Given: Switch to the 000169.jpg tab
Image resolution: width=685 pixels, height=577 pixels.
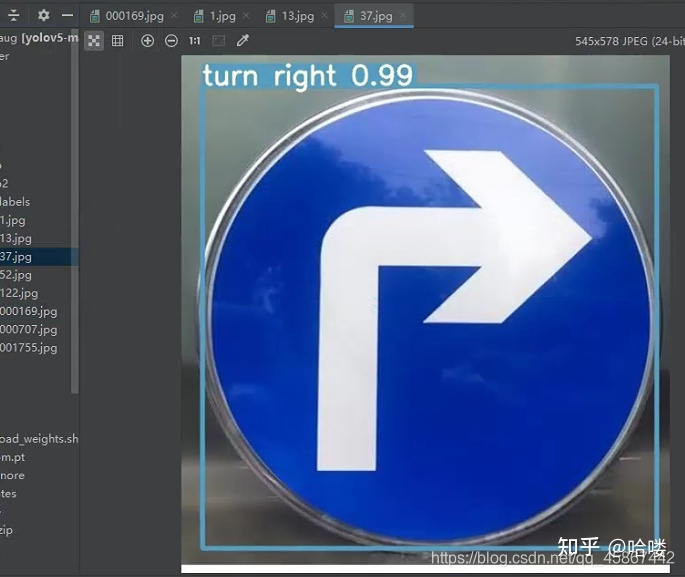Looking at the screenshot, I should pyautogui.click(x=135, y=16).
